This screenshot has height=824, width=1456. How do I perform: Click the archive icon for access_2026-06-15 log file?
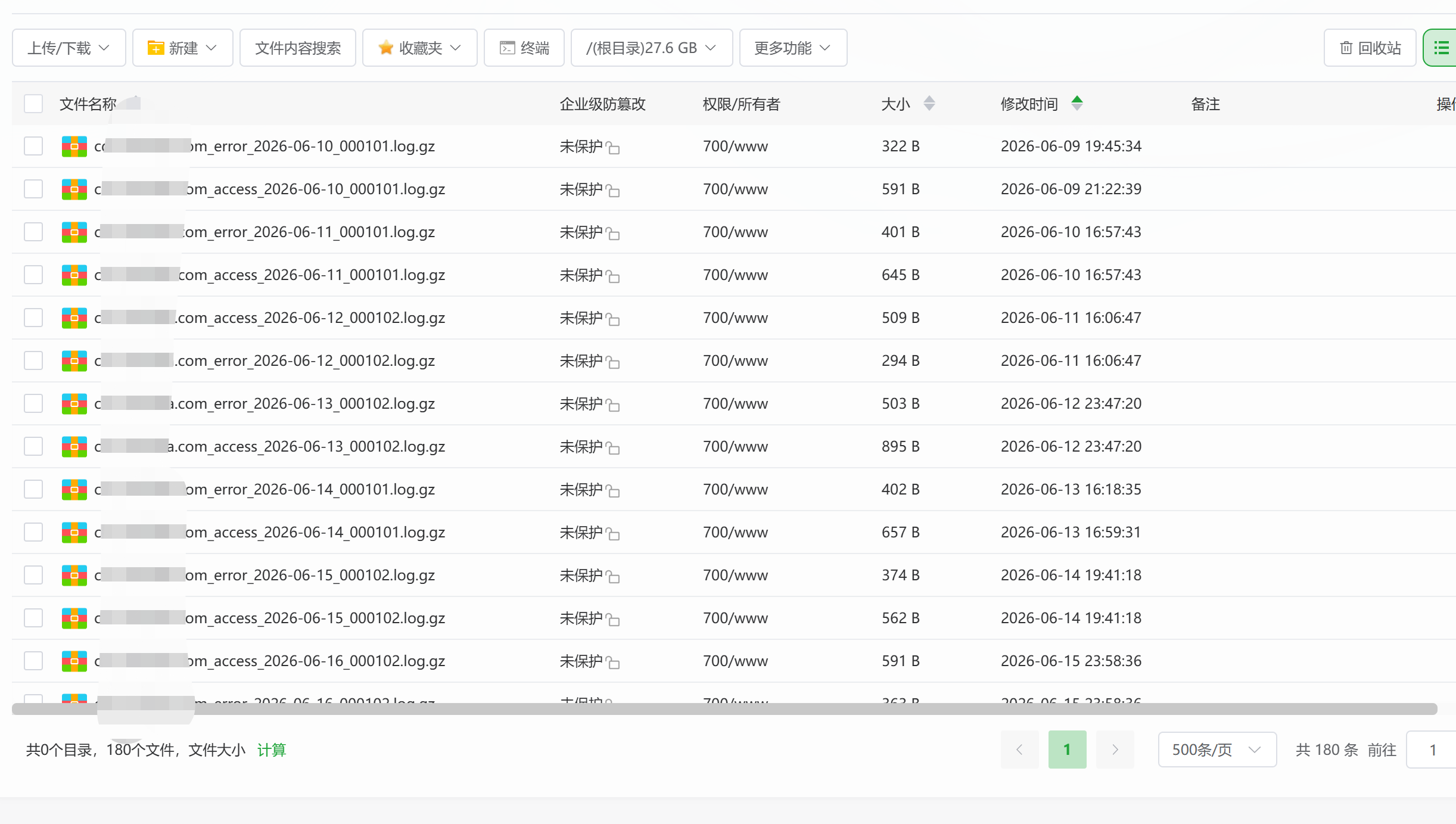pos(74,618)
